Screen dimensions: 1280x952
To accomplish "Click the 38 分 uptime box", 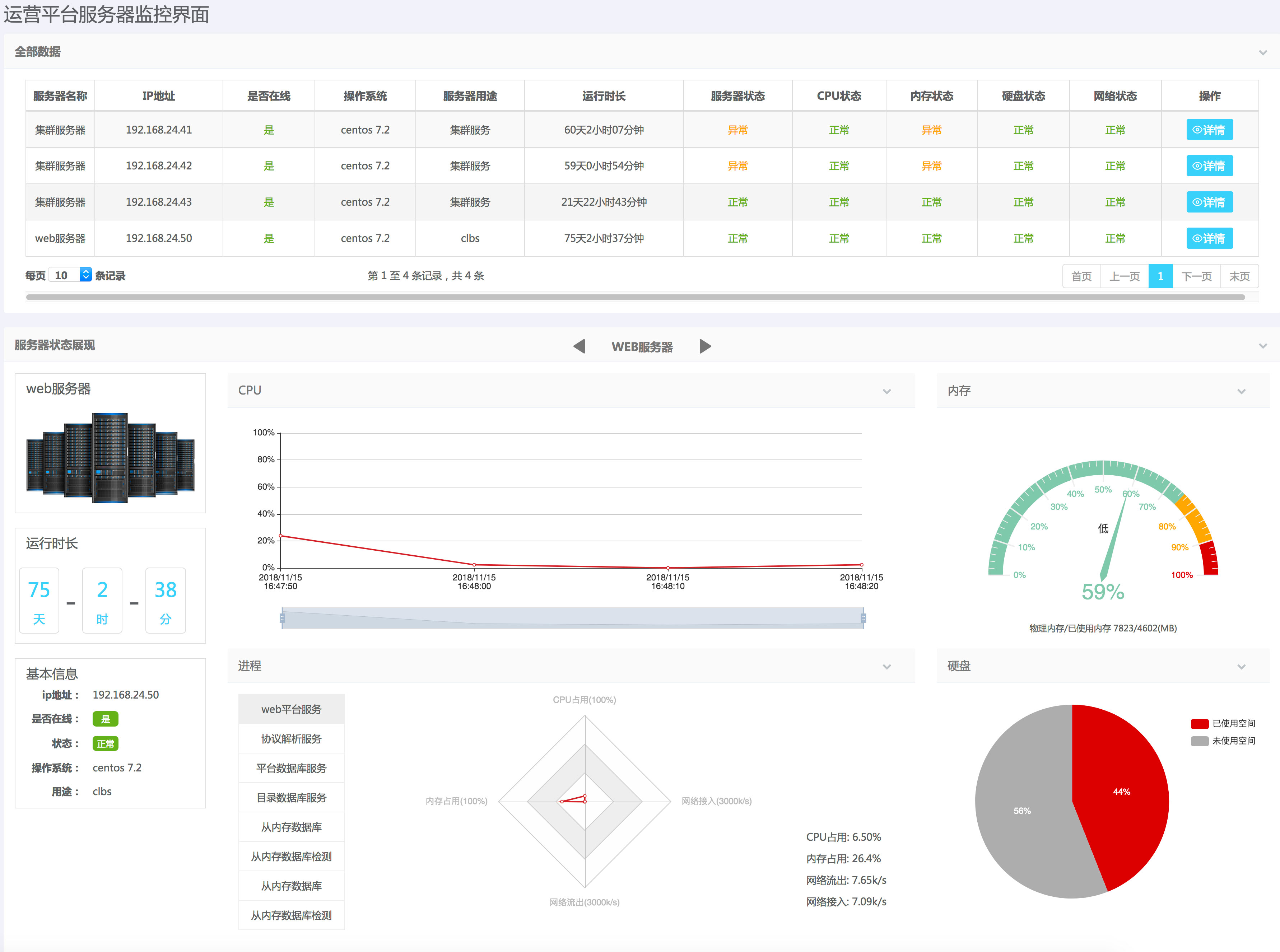I will coord(166,601).
